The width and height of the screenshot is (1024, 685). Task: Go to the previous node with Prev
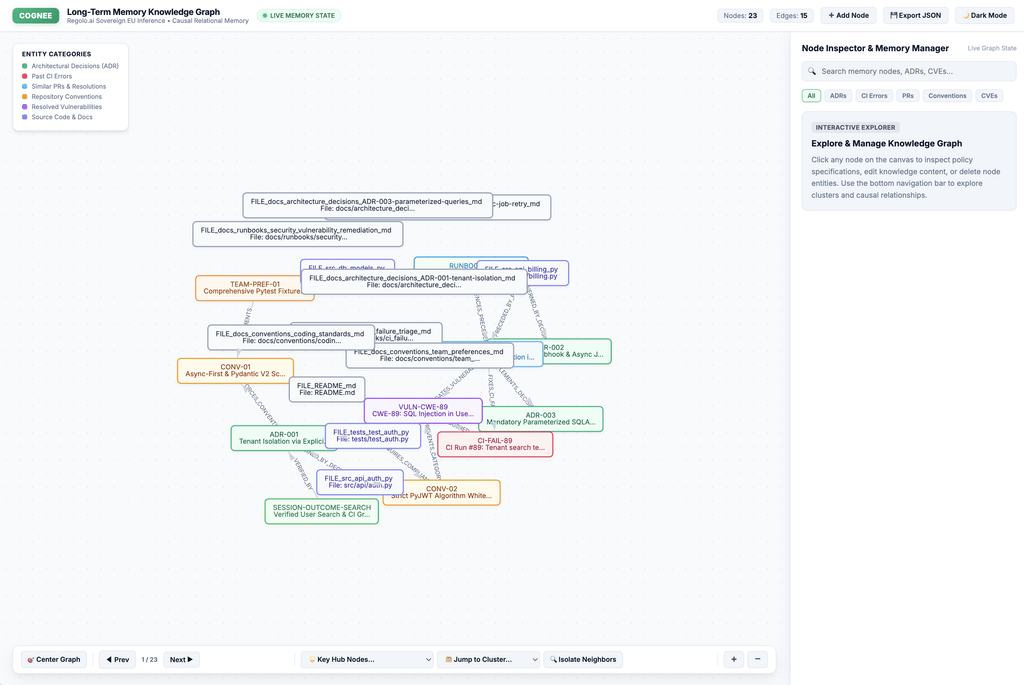(x=118, y=660)
